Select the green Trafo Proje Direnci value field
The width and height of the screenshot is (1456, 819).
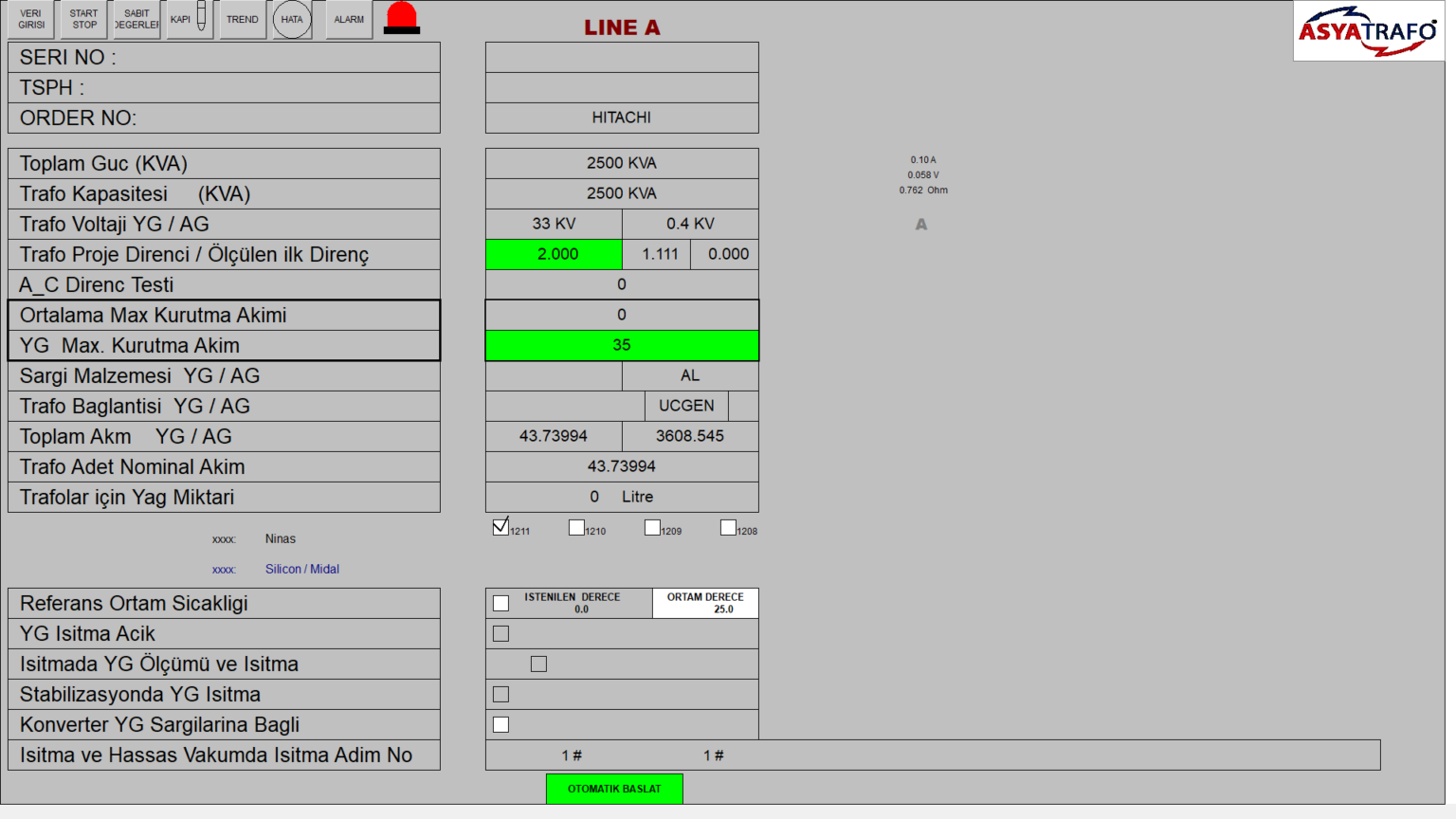coord(554,254)
